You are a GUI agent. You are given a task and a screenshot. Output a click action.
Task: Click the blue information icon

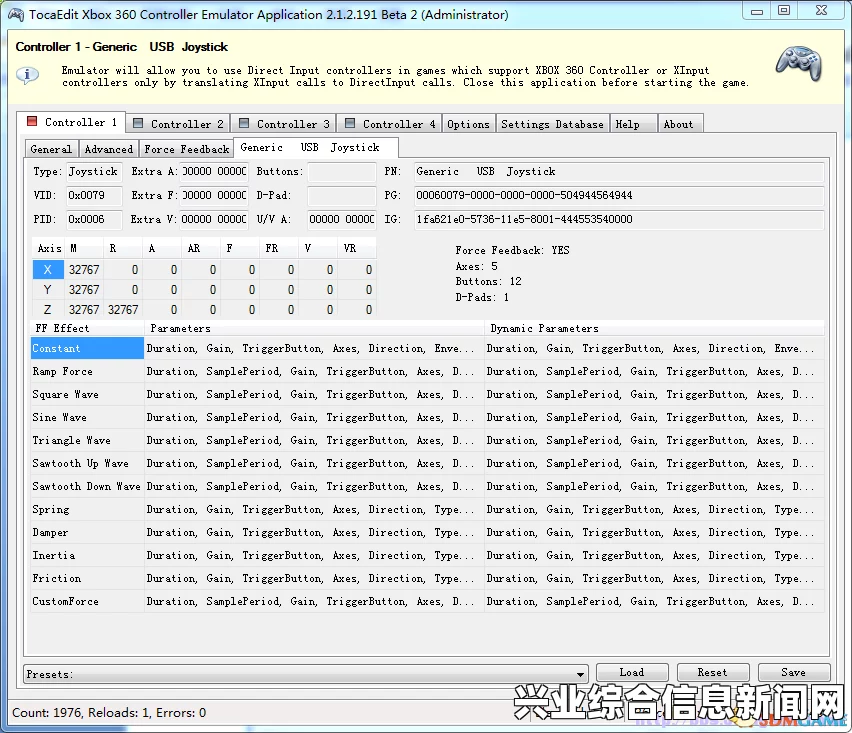27,74
